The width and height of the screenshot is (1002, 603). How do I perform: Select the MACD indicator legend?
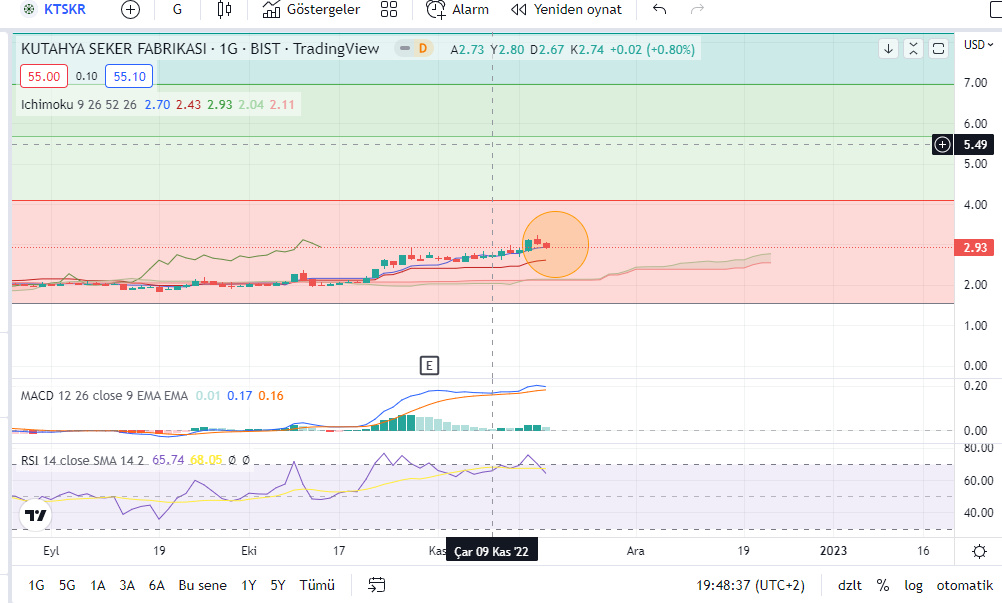tap(104, 396)
